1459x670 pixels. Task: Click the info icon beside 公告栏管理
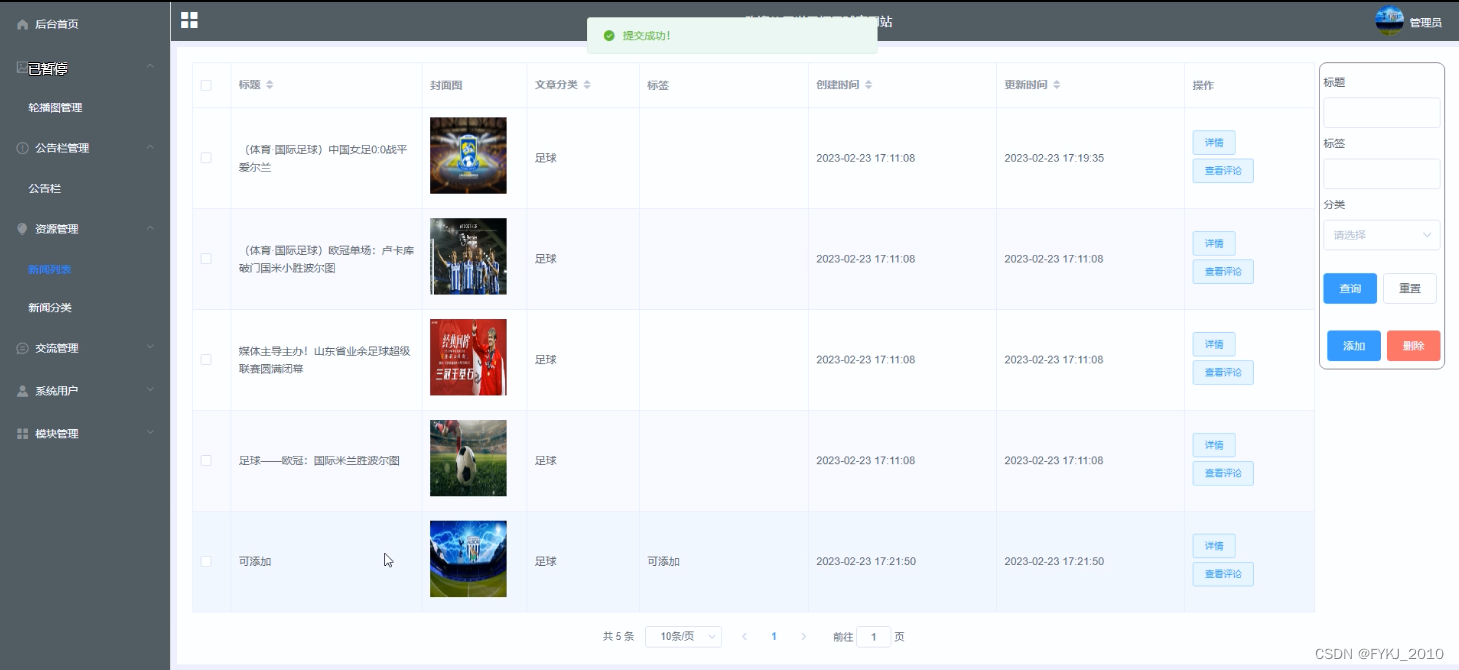click(22, 148)
